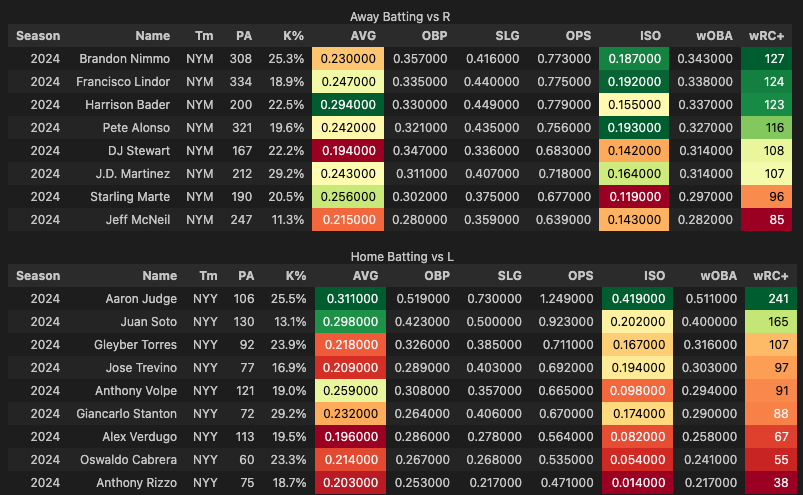This screenshot has width=803, height=495.
Task: Click Alex Verdugo's AVG cell 0.196000
Action: (x=350, y=437)
